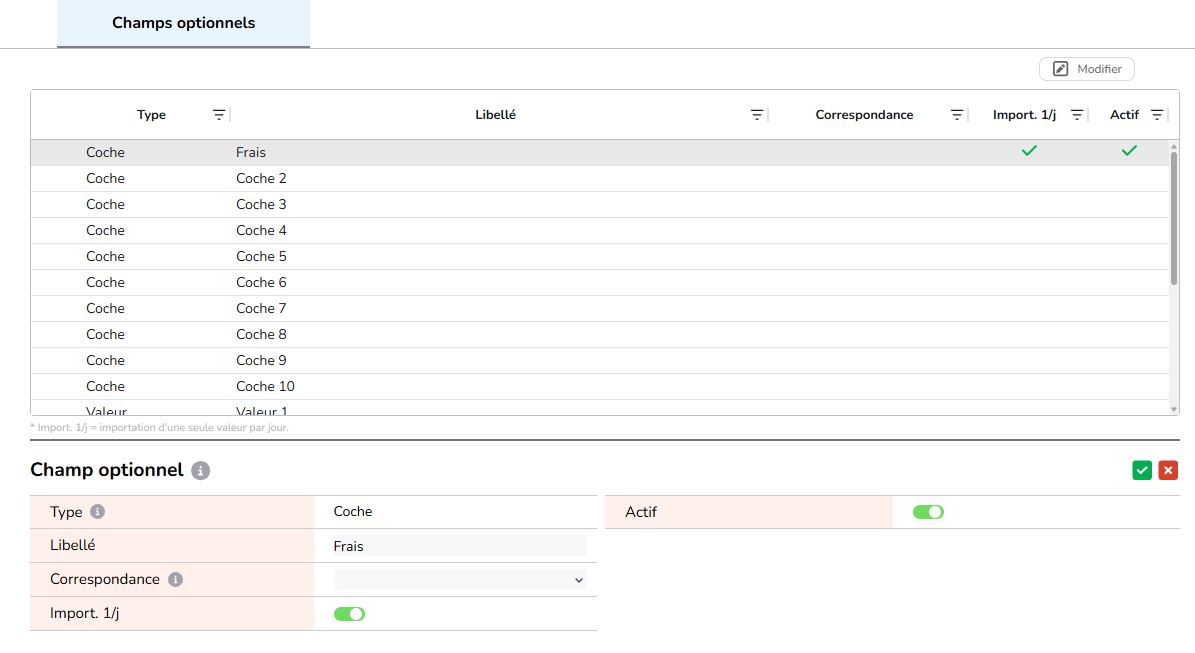Click the Import. 1/j column header

(1024, 115)
